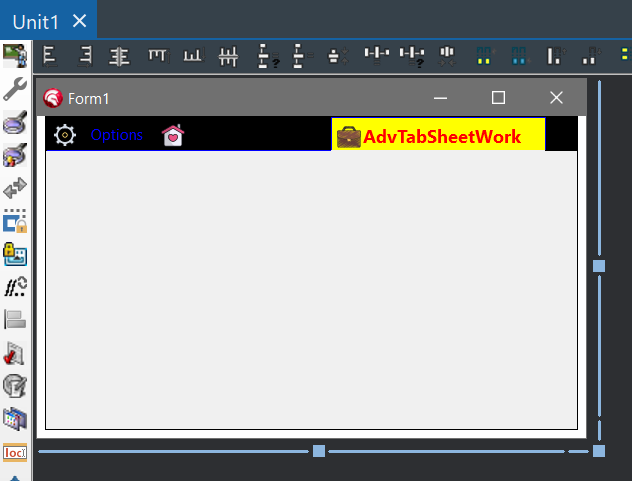Click the padlock controls icon in sidebar
This screenshot has width=632, height=481.
[x=15, y=254]
